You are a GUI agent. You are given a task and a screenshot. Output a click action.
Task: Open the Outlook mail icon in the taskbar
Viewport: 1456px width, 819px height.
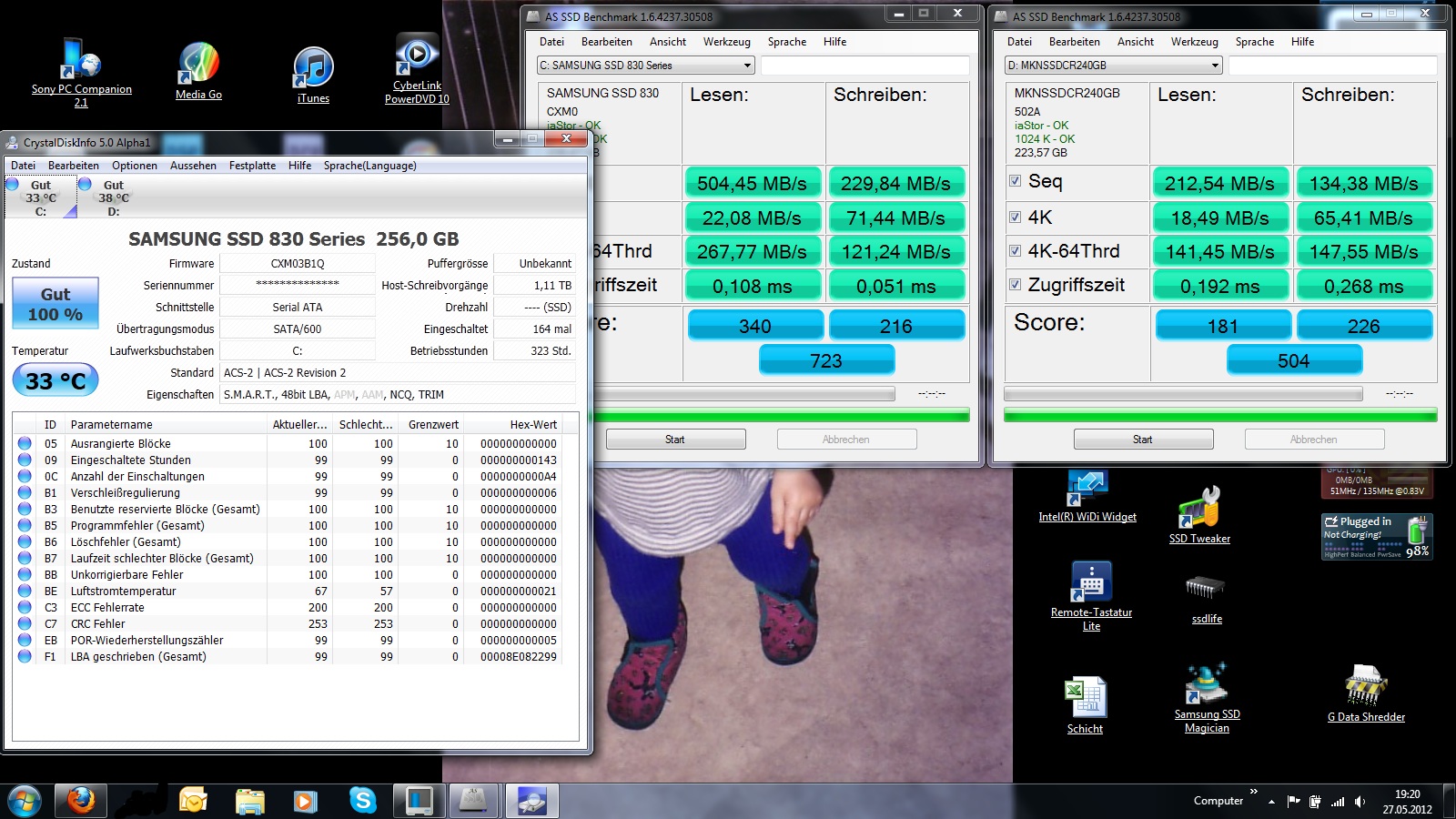(193, 801)
